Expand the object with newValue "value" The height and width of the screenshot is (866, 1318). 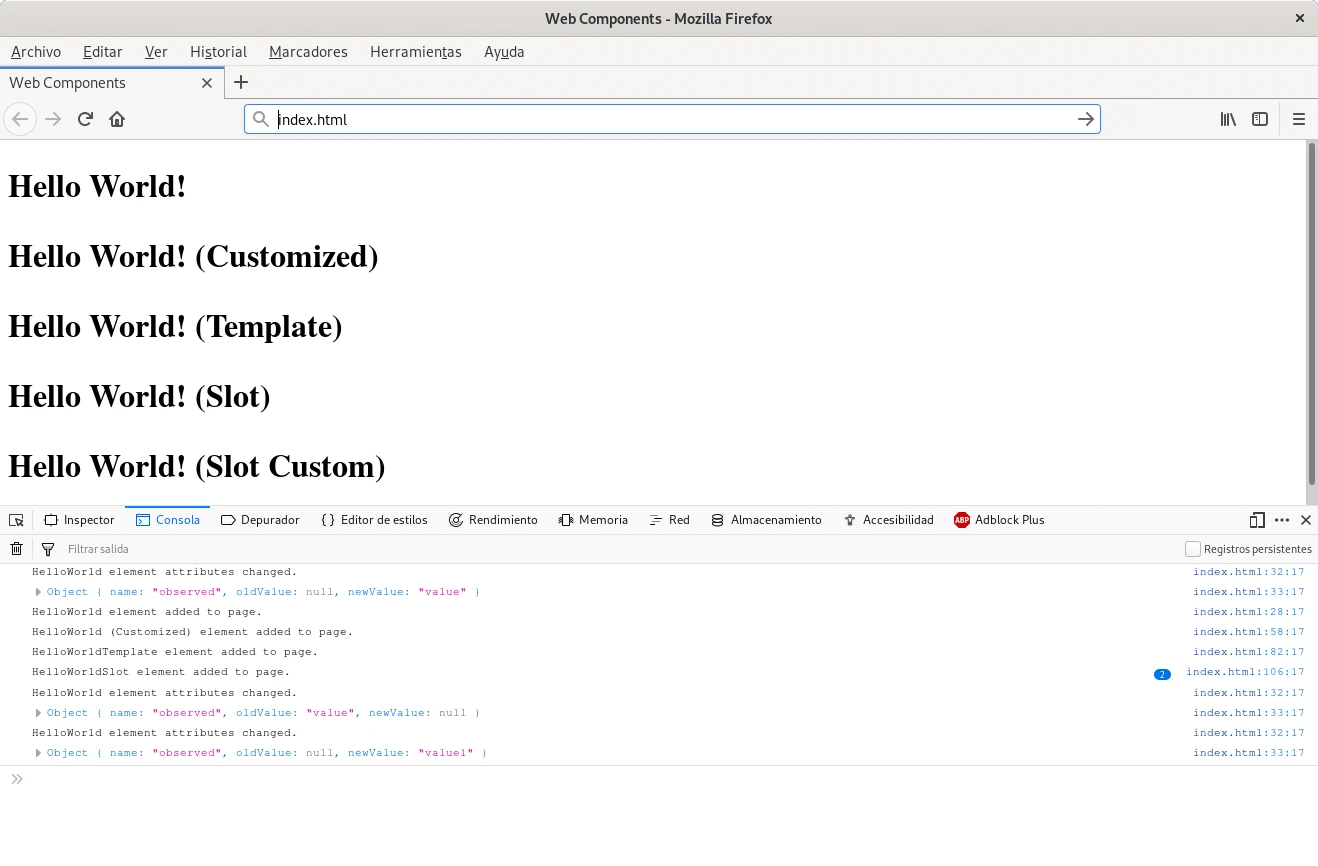[39, 592]
